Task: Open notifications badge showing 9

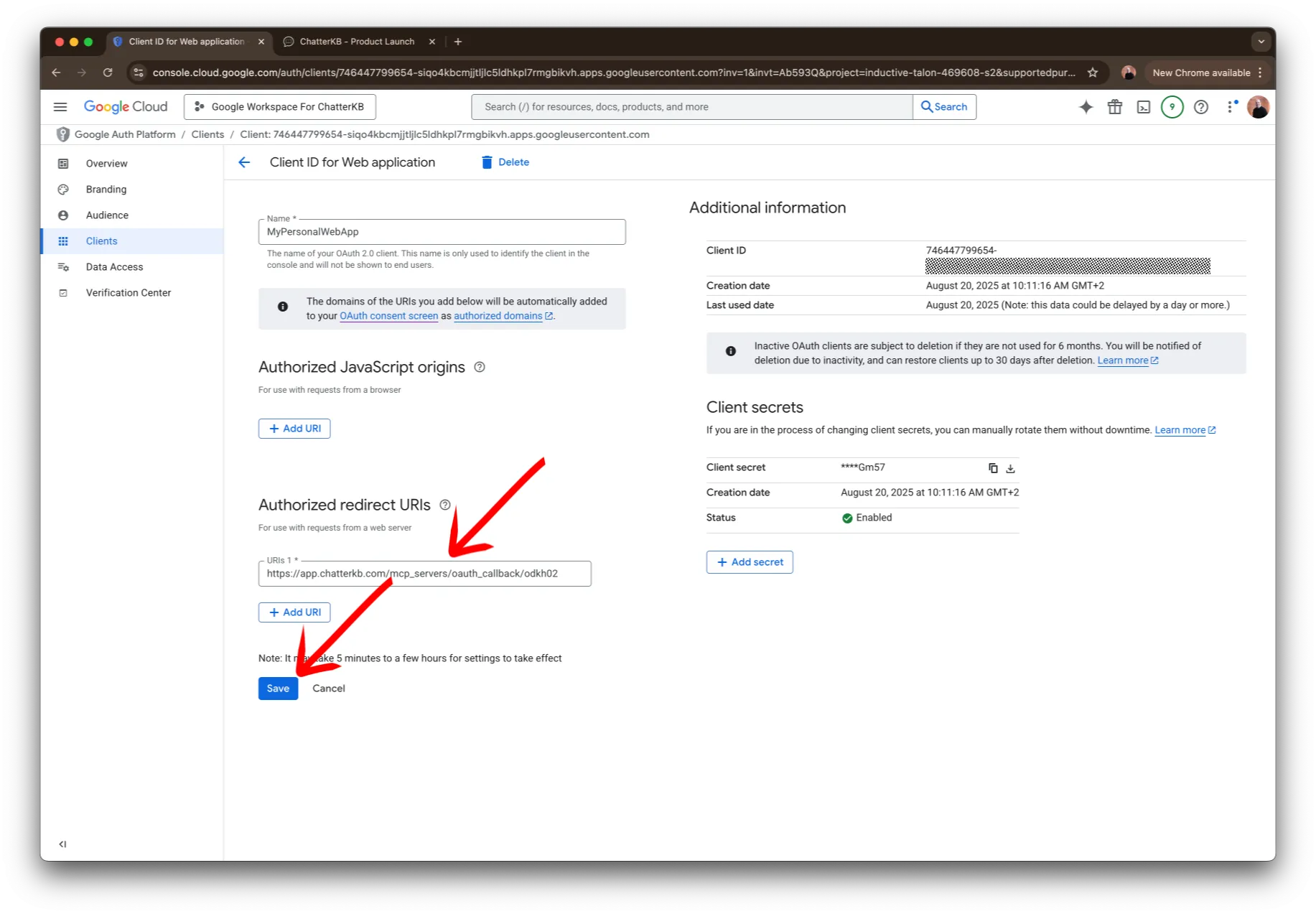Action: tap(1172, 107)
